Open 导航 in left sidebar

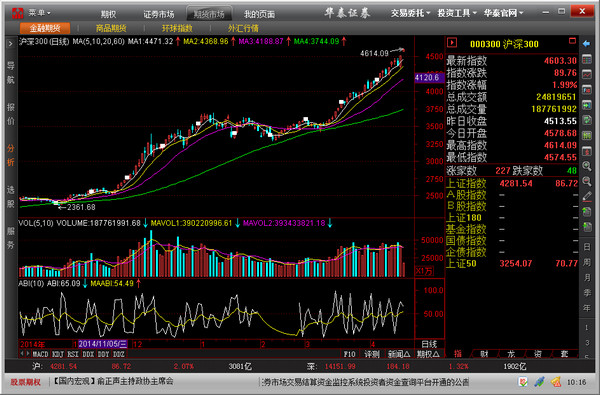10,73
